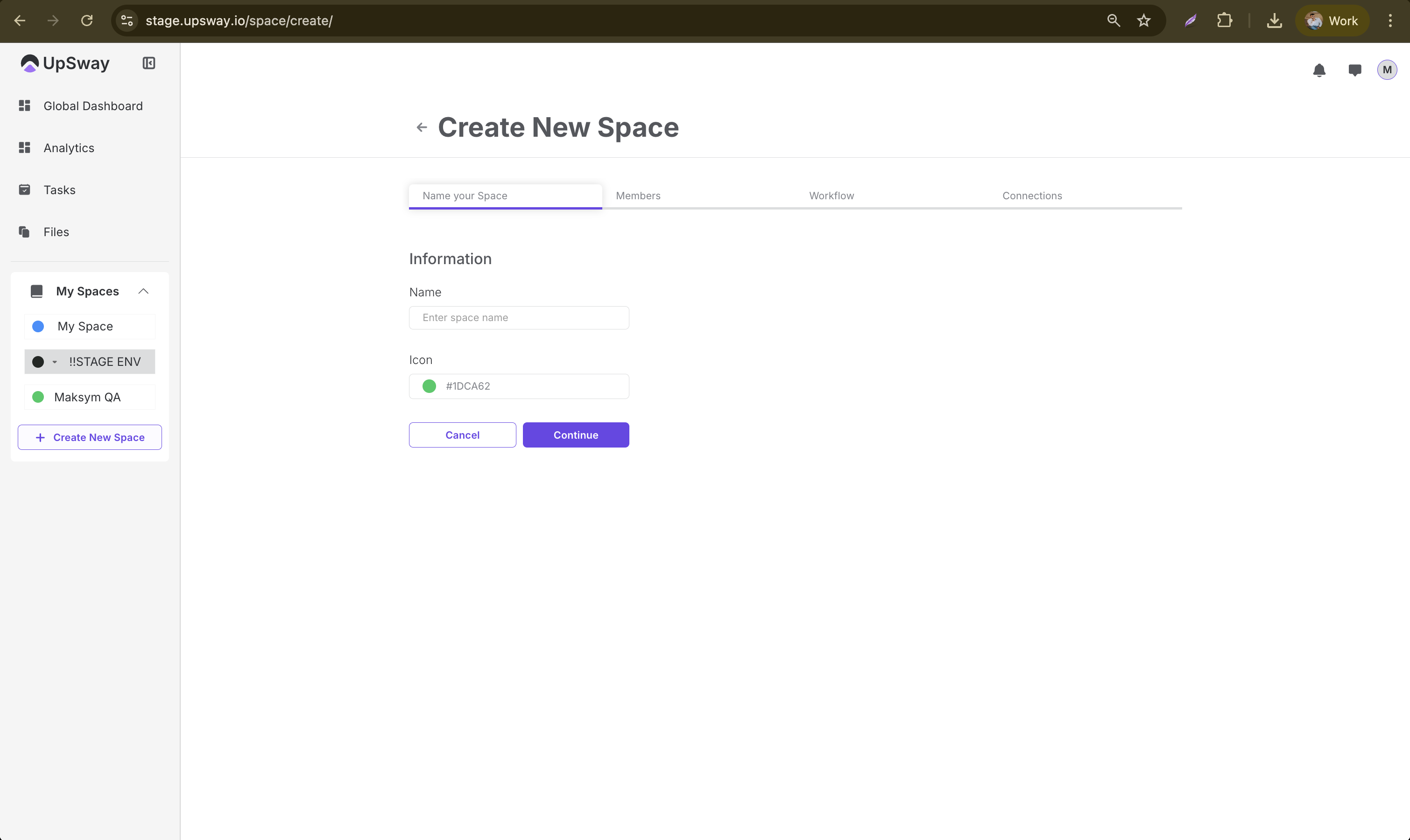
Task: Click the back arrow beside Create New Space
Action: 421,127
